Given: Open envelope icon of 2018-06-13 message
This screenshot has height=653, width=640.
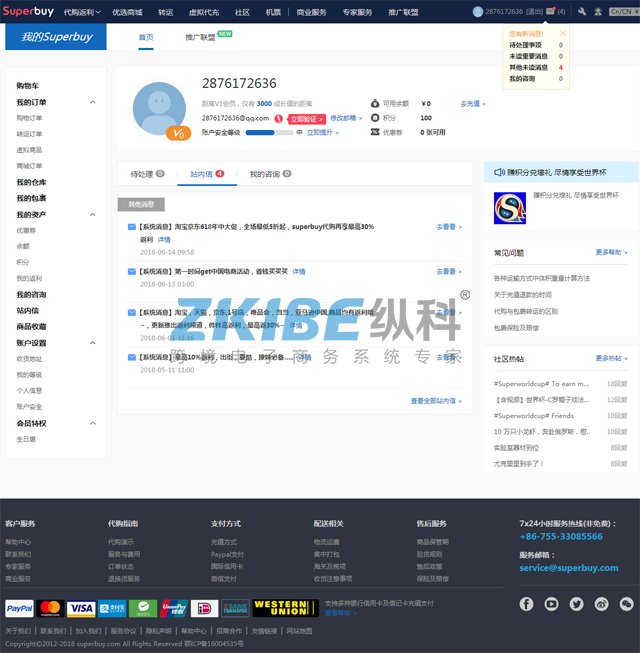Looking at the screenshot, I should 132,272.
